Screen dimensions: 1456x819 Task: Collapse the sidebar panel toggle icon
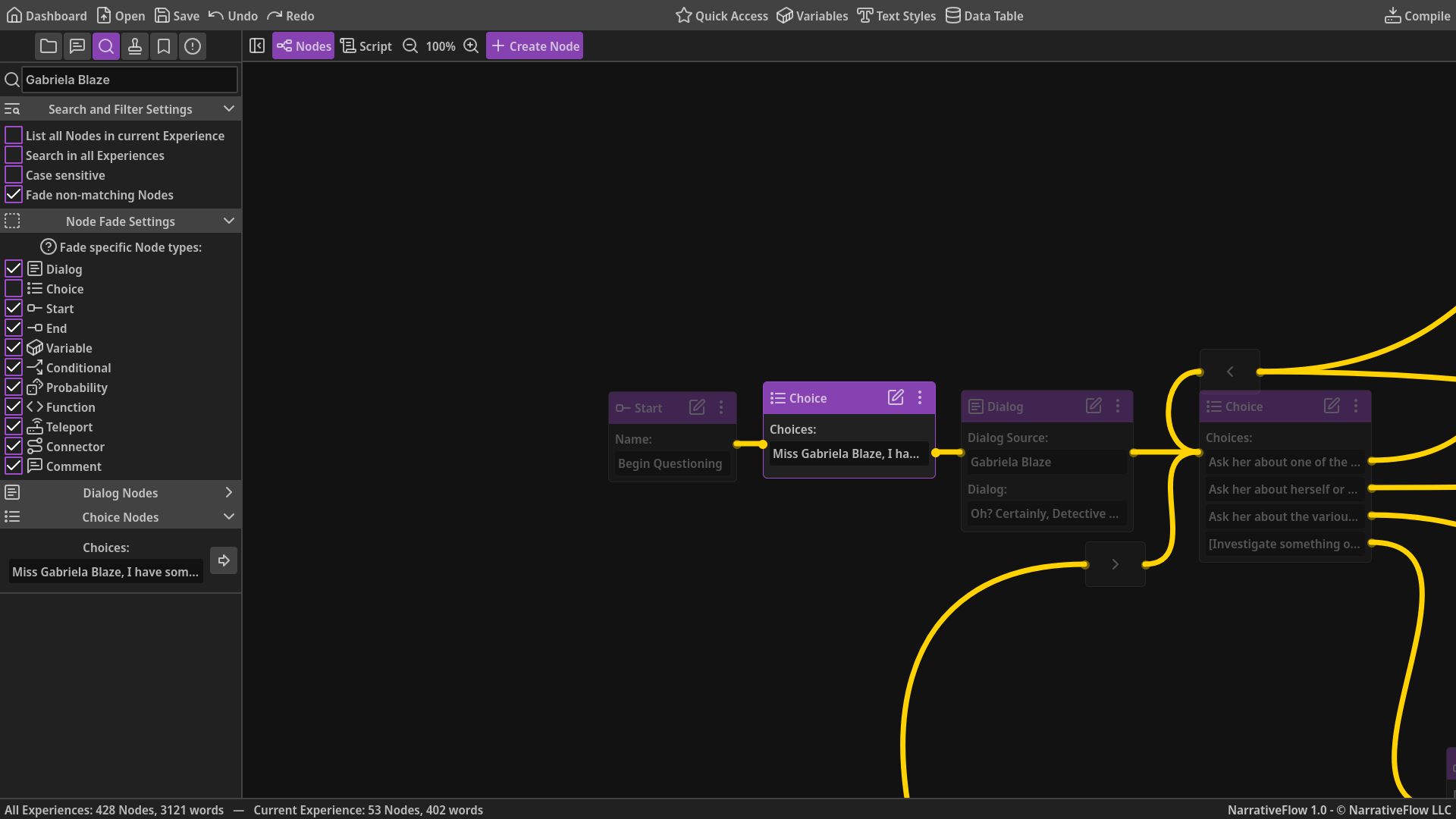pos(257,46)
